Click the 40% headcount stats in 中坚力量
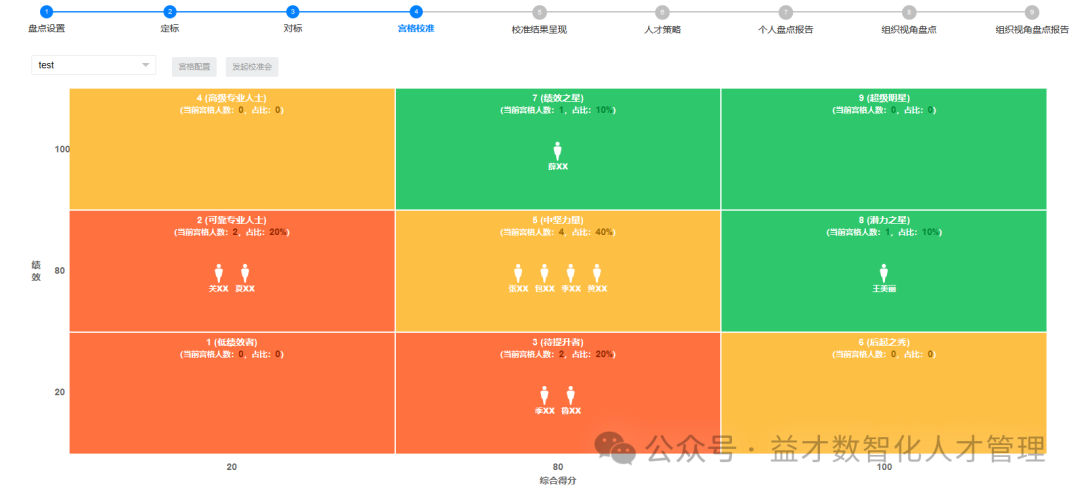Image resolution: width=1080 pixels, height=493 pixels. click(558, 232)
